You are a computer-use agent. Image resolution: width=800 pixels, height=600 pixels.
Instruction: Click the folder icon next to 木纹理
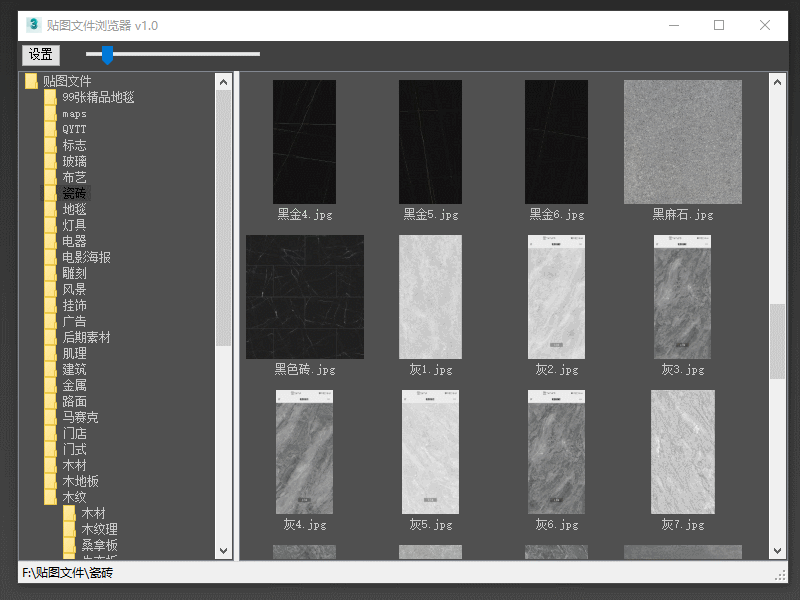pyautogui.click(x=70, y=529)
